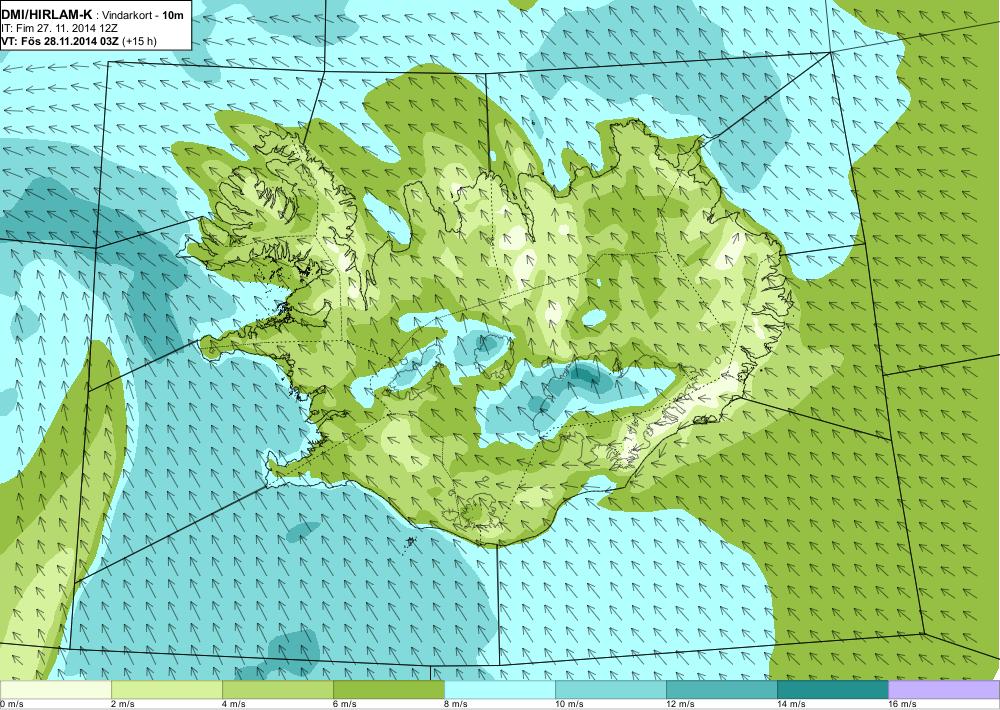The height and width of the screenshot is (710, 1000).
Task: Click the '8 m/s' legend label
Action: pyautogui.click(x=456, y=704)
